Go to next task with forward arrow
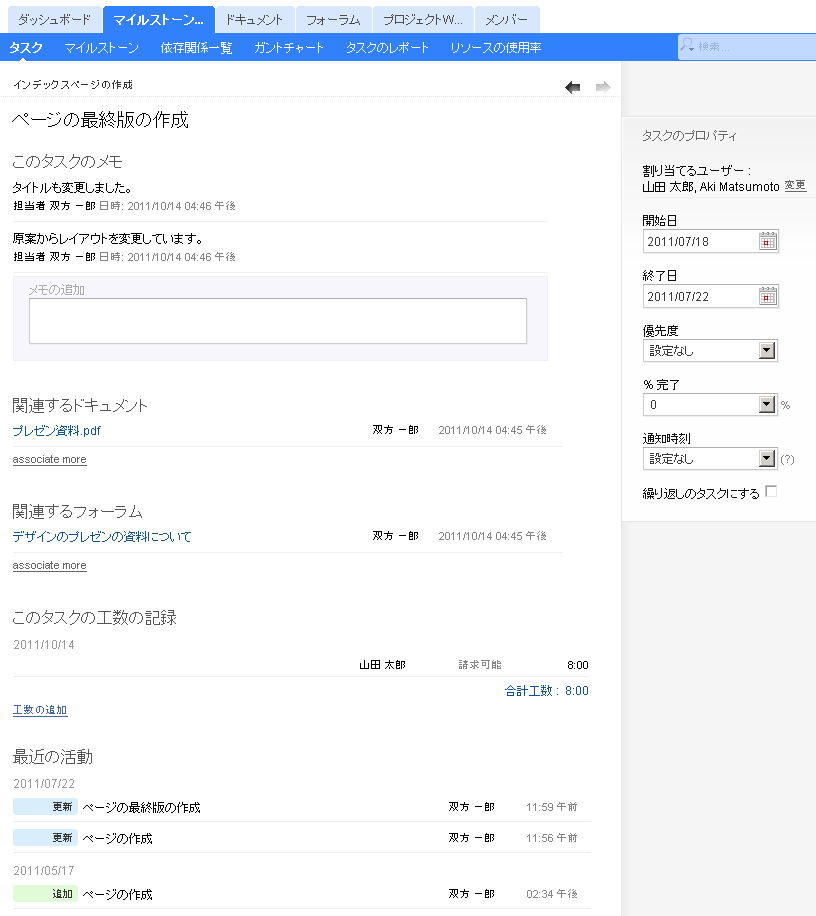Screen dimensions: 816x916 click(x=603, y=87)
